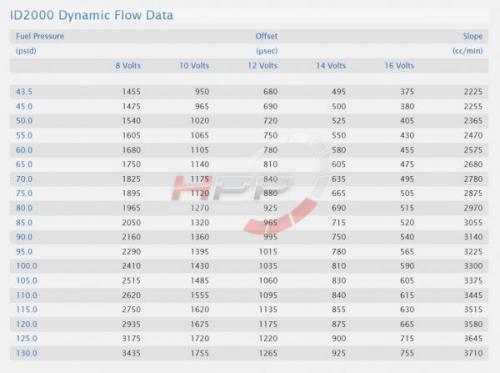Click the 60.0 fuel pressure row label
This screenshot has width=500, height=373.
[24, 150]
